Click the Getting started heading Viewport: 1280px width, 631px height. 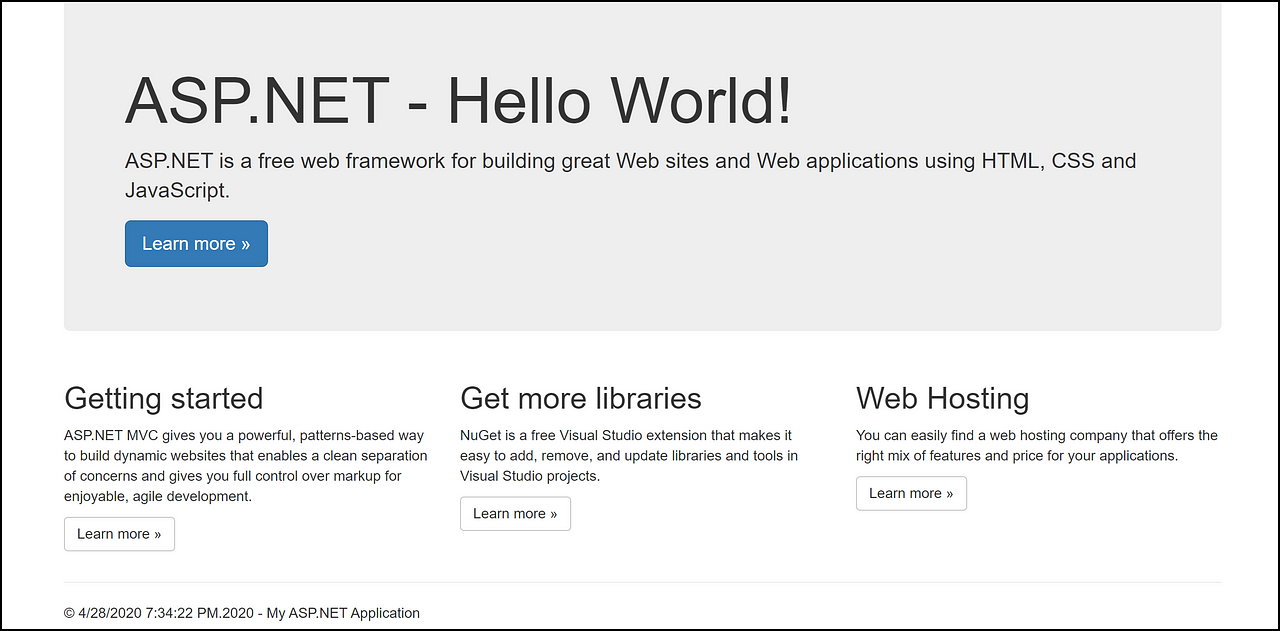point(163,398)
